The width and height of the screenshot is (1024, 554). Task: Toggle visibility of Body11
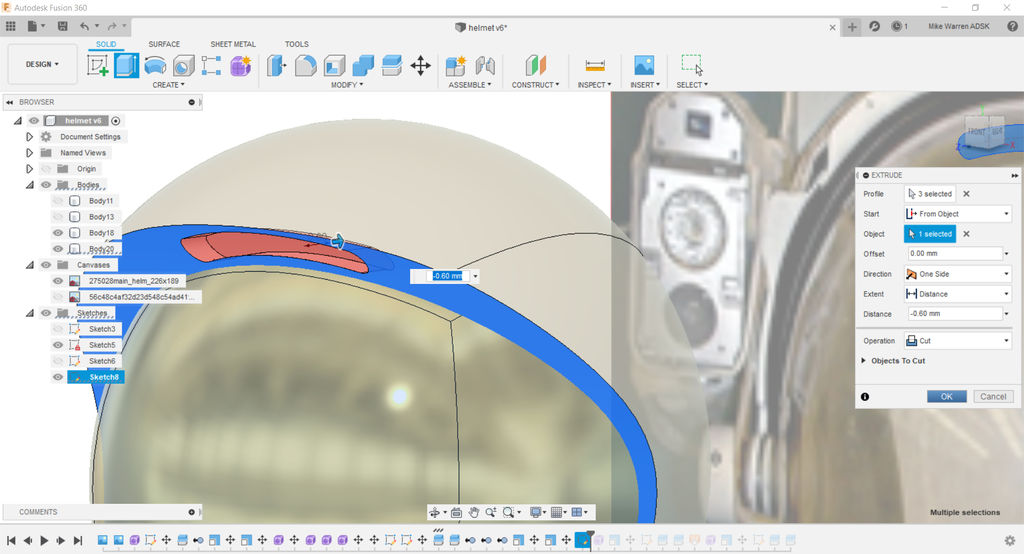click(58, 201)
